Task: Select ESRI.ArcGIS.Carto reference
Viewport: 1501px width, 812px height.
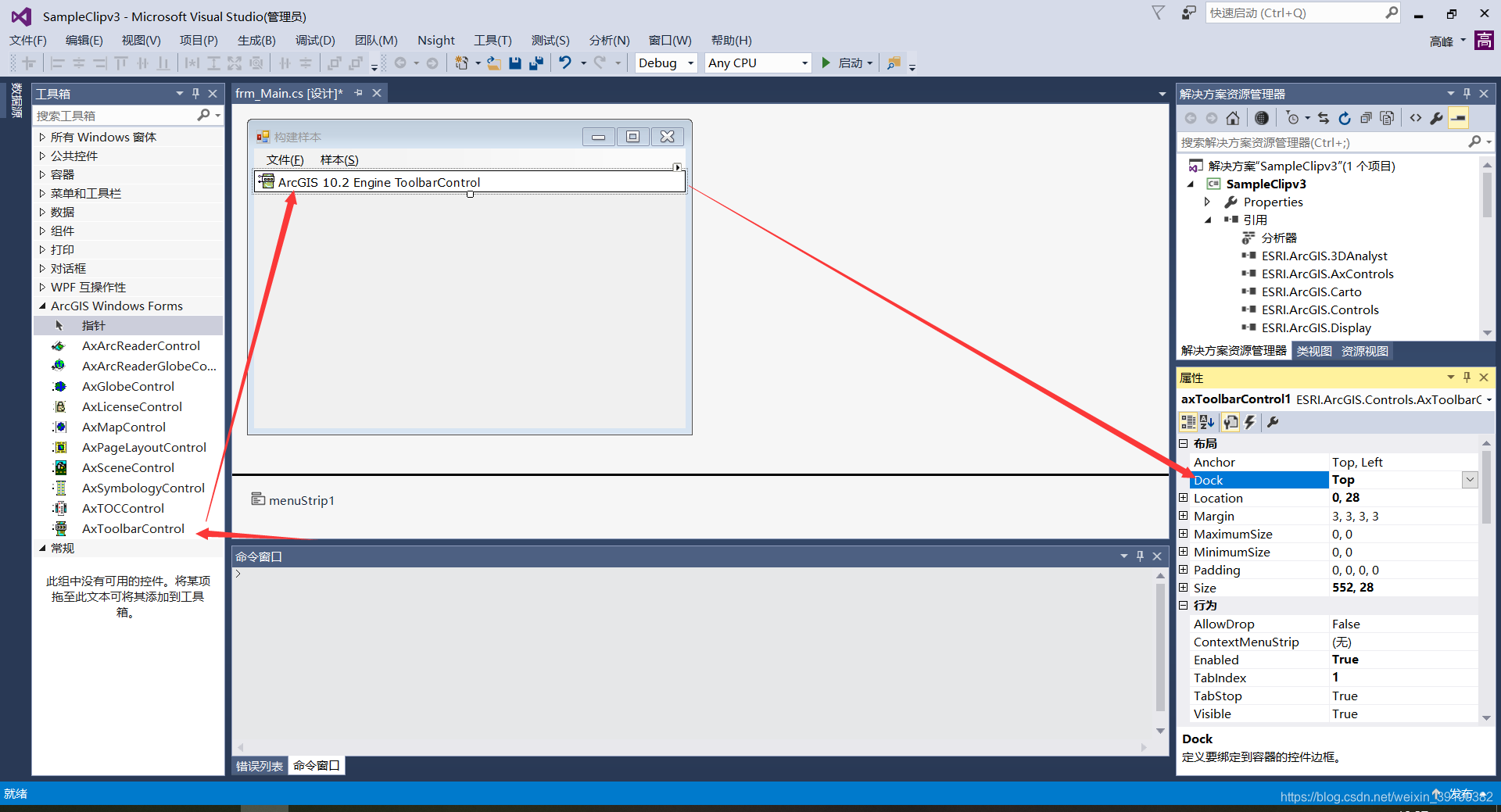Action: pyautogui.click(x=1311, y=292)
